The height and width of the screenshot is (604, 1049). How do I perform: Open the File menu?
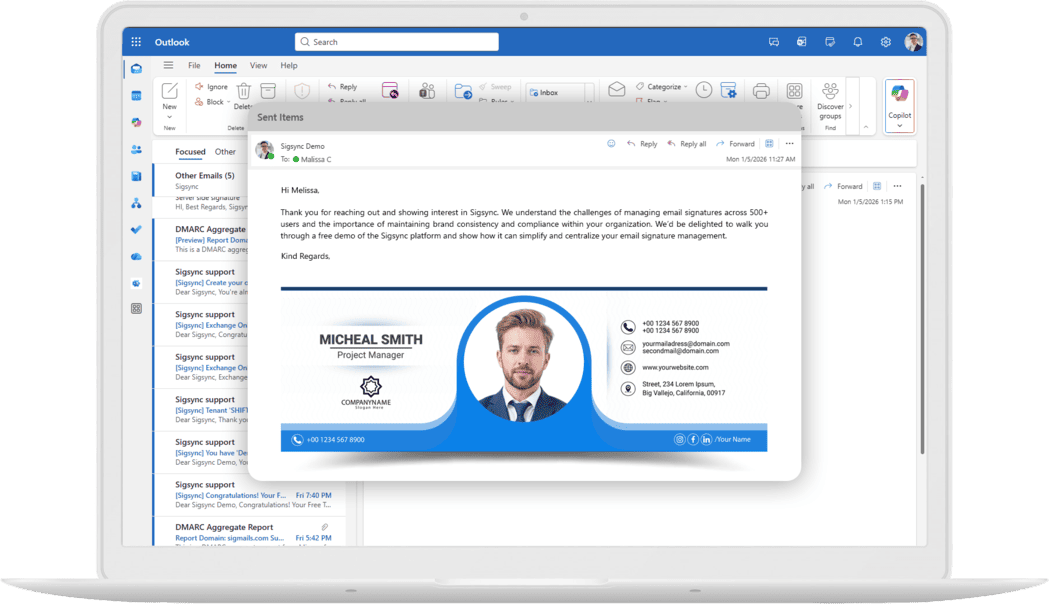[194, 66]
